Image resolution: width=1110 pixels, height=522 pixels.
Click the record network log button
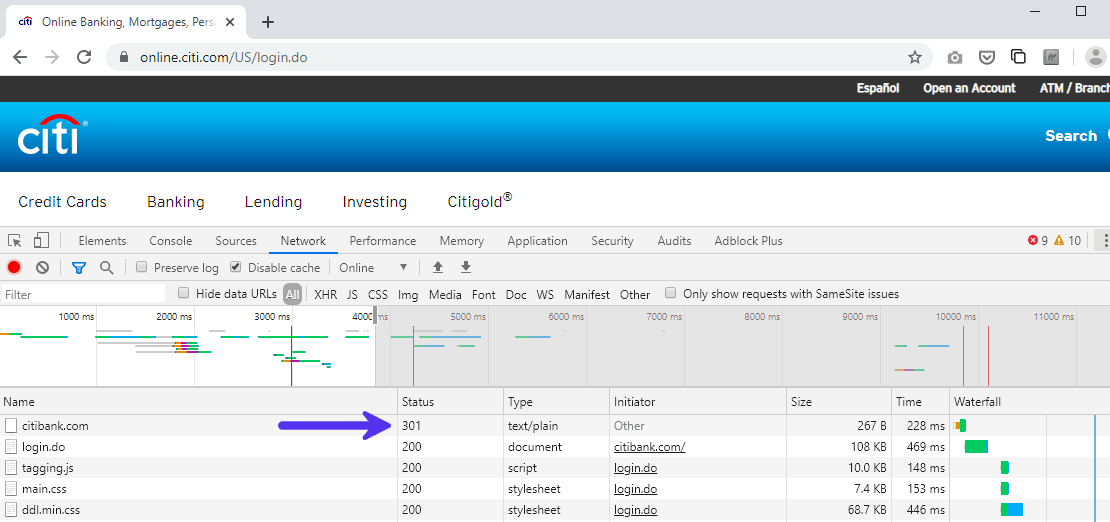[x=14, y=268]
